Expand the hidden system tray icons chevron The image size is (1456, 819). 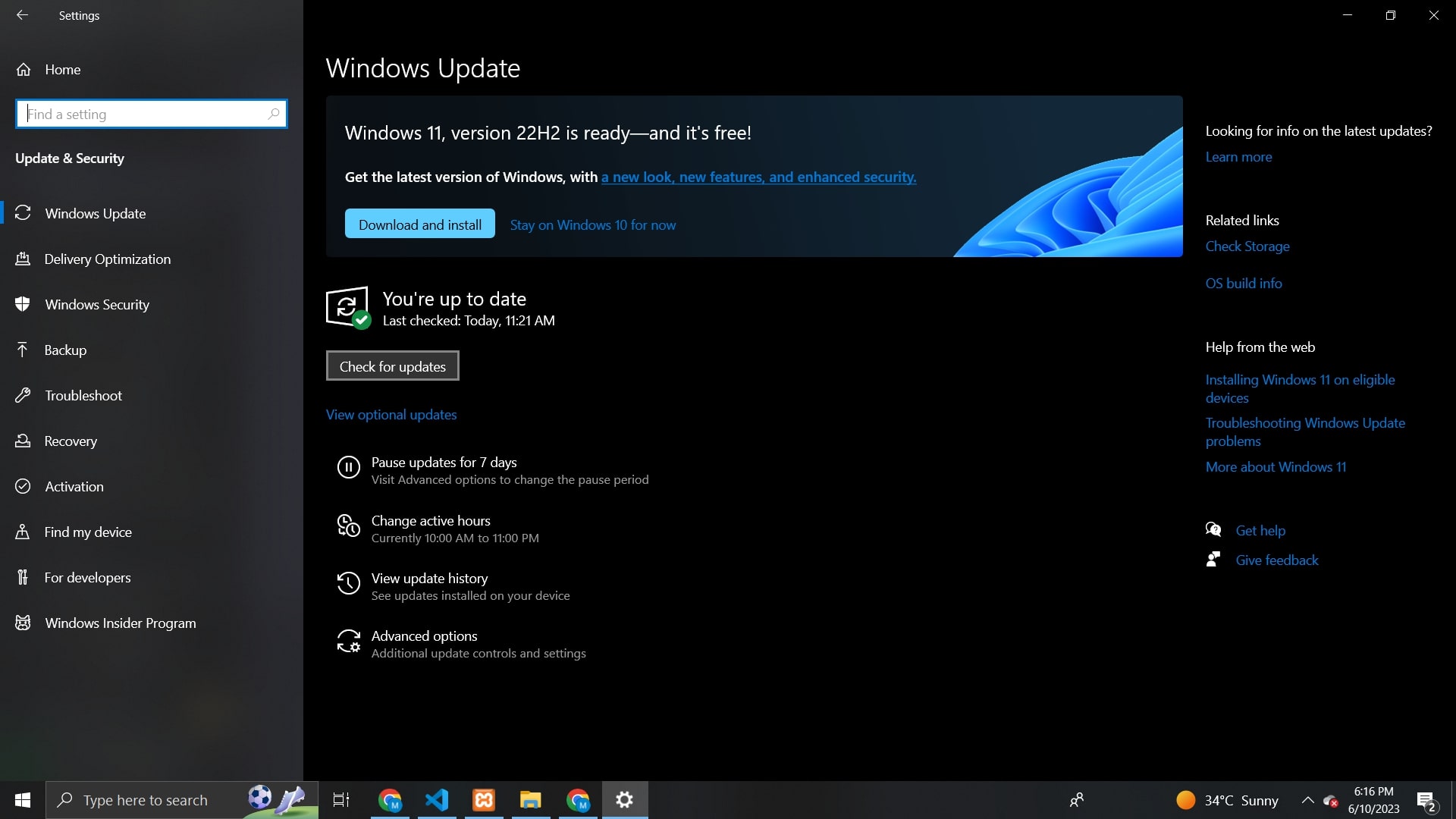(x=1307, y=800)
